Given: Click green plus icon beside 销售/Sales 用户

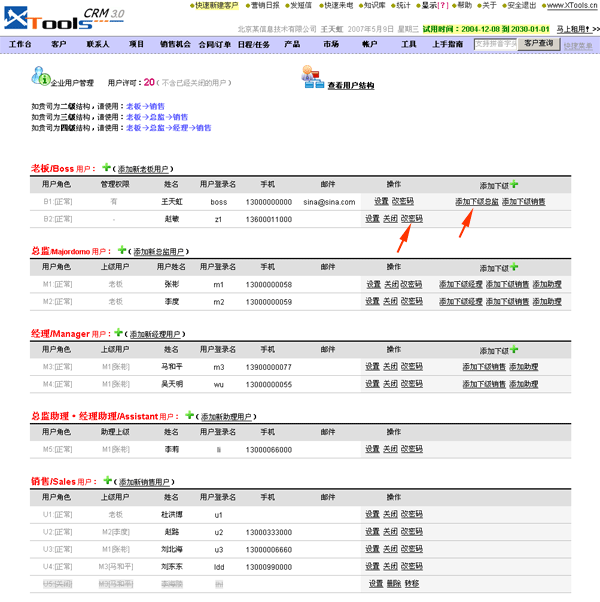Looking at the screenshot, I should (108, 479).
